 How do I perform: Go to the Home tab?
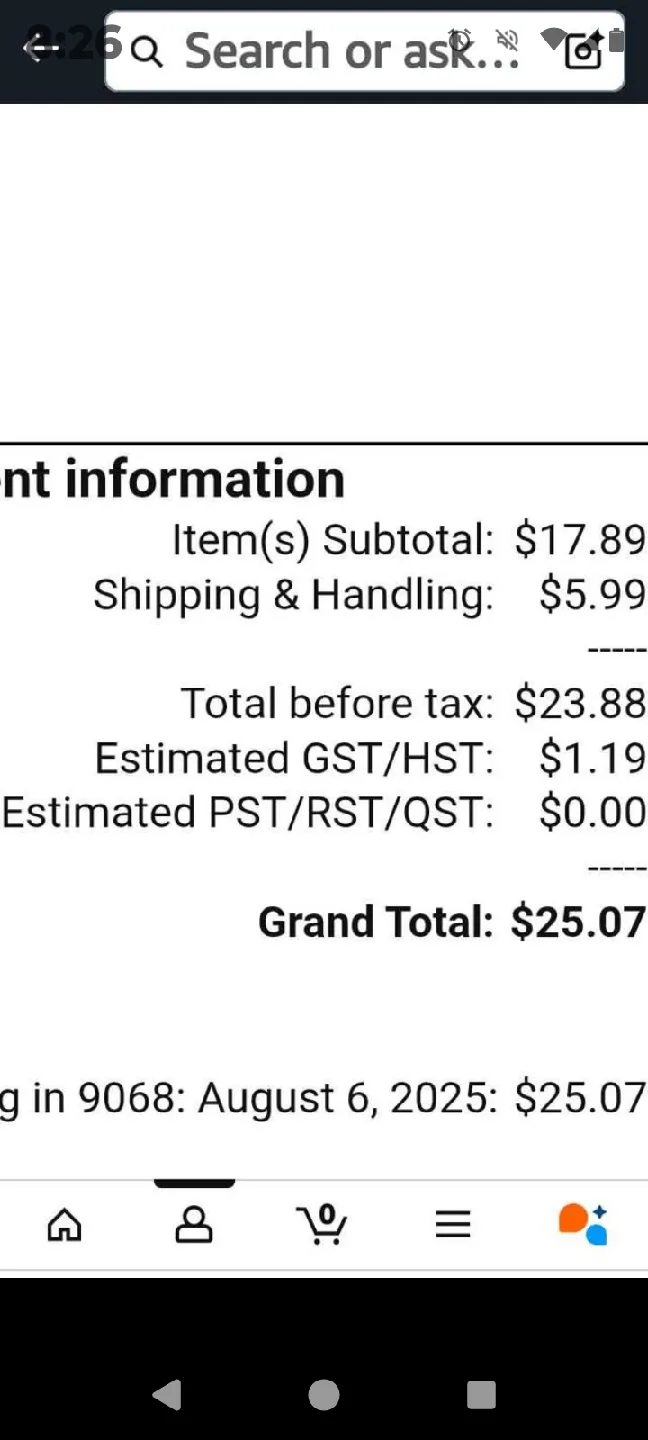[65, 1224]
